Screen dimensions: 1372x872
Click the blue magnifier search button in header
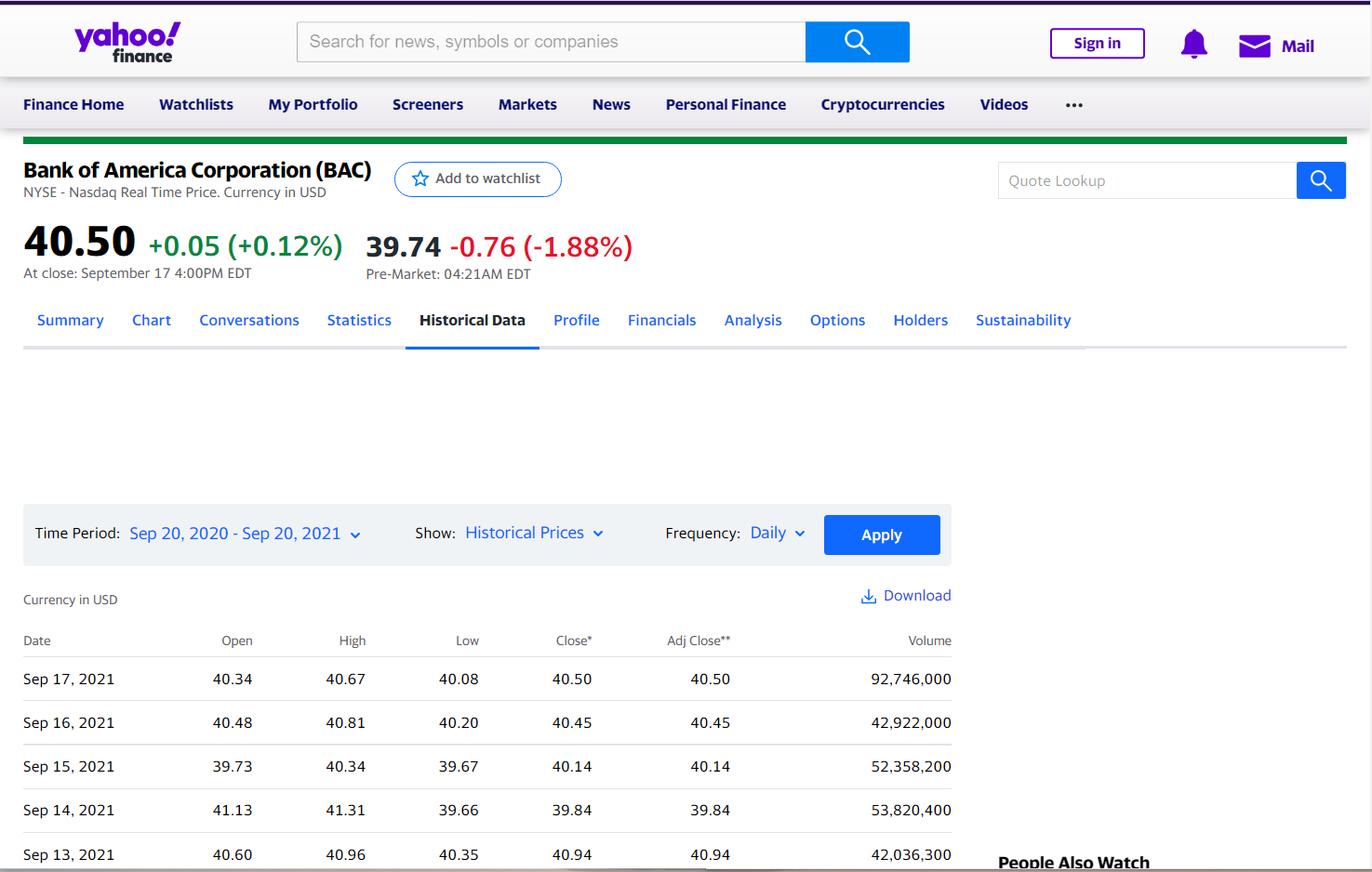[x=857, y=42]
